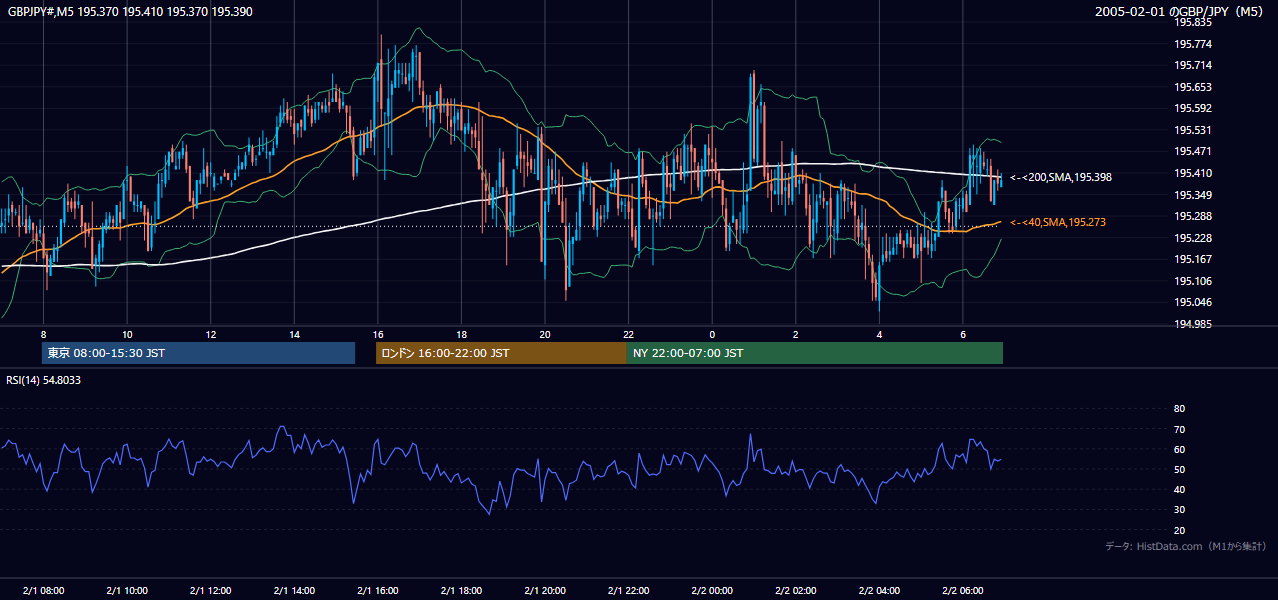Image resolution: width=1278 pixels, height=600 pixels.
Task: Click the 2/1 22:00 time label
Action: [628, 591]
